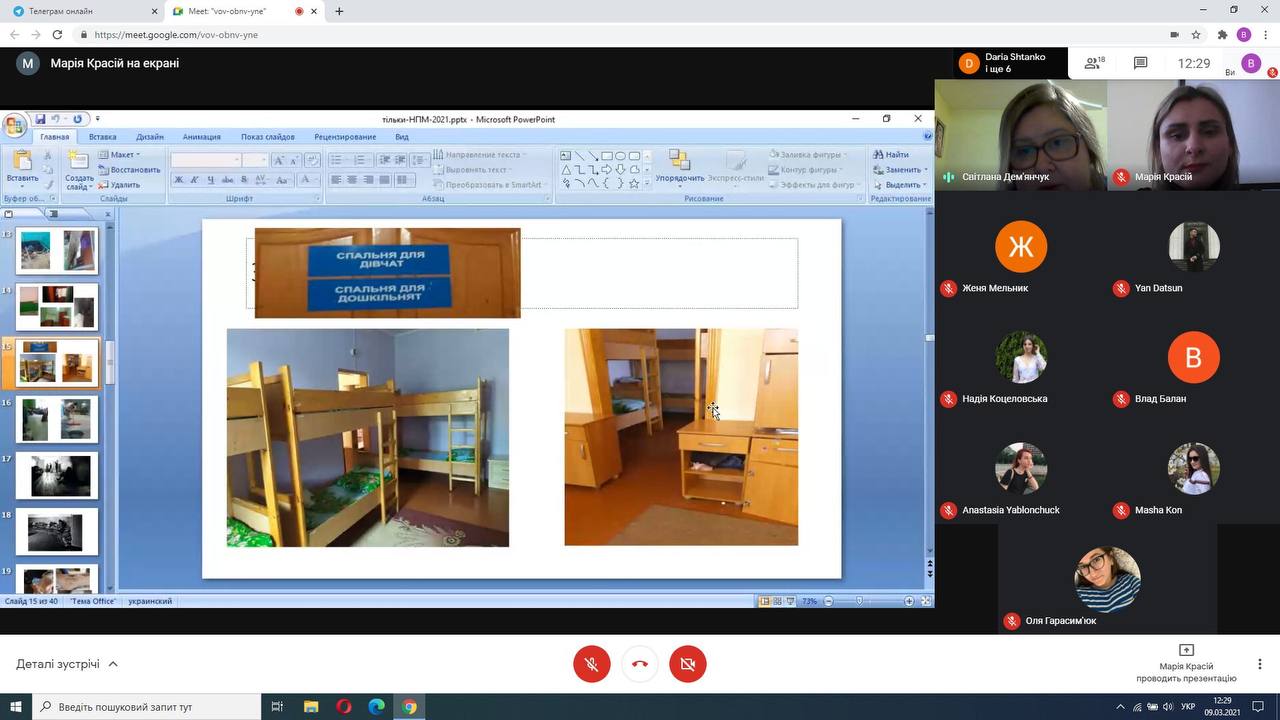The width and height of the screenshot is (1280, 720).
Task: Show hidden system tray icons chevron
Action: pos(1119,707)
